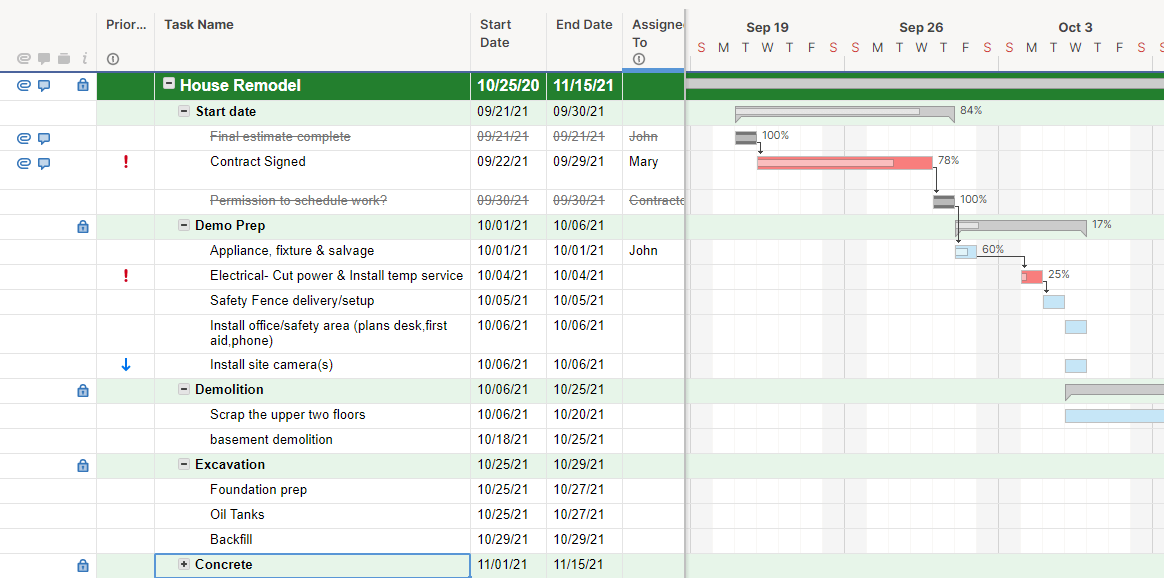Screen dimensions: 1164x578
Task: Open attachments on the House Remodel row
Action: pos(24,86)
